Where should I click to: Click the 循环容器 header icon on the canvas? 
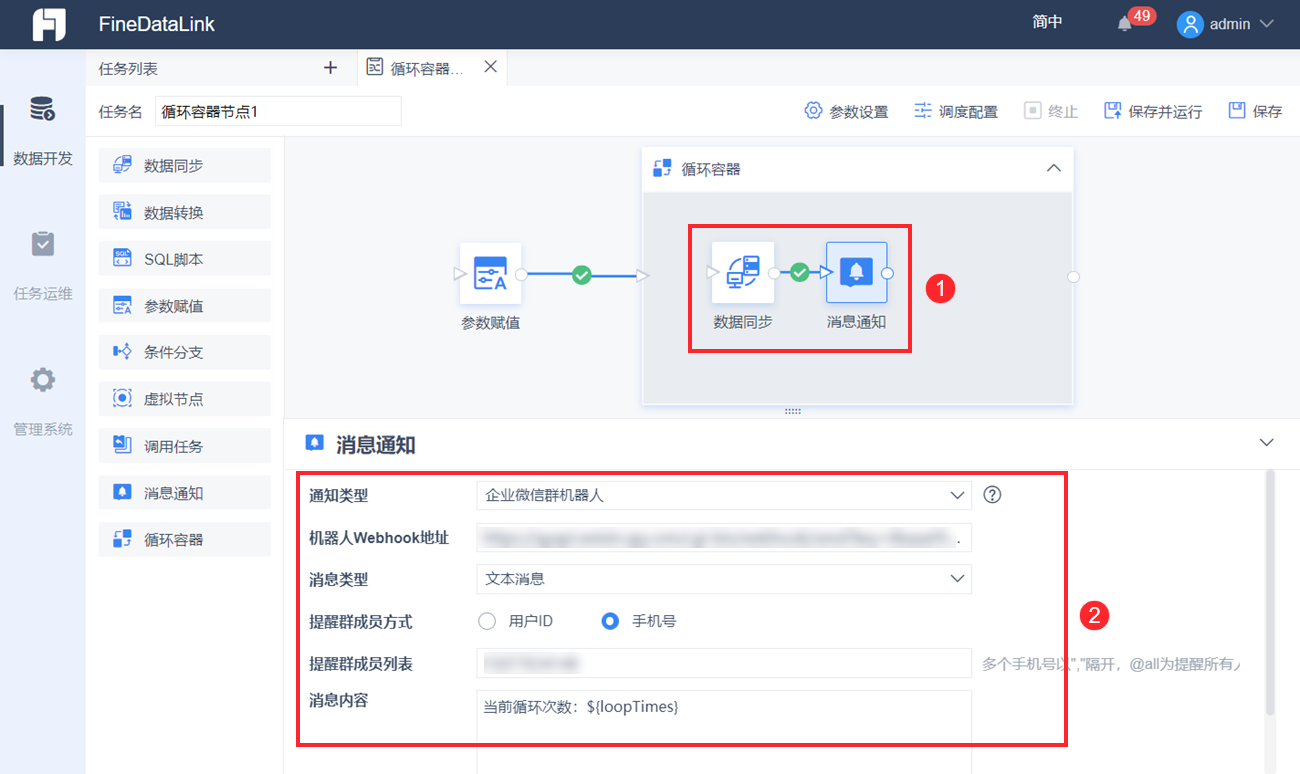[662, 168]
